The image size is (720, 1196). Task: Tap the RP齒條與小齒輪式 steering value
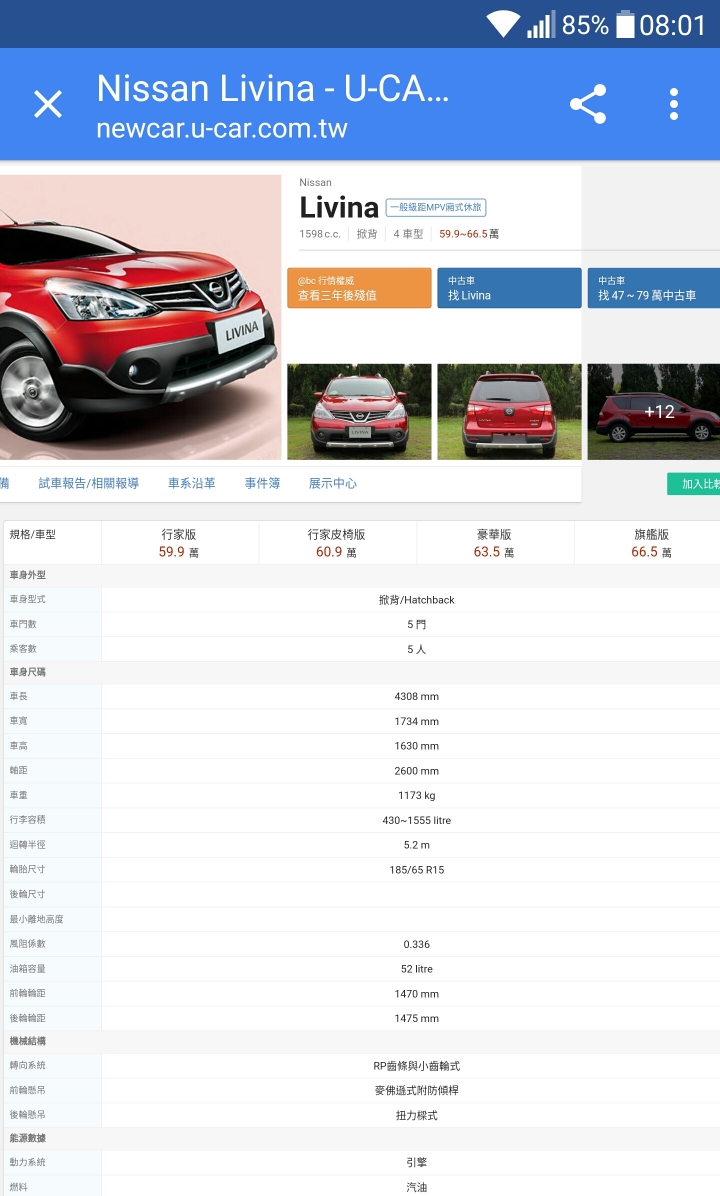click(416, 1066)
